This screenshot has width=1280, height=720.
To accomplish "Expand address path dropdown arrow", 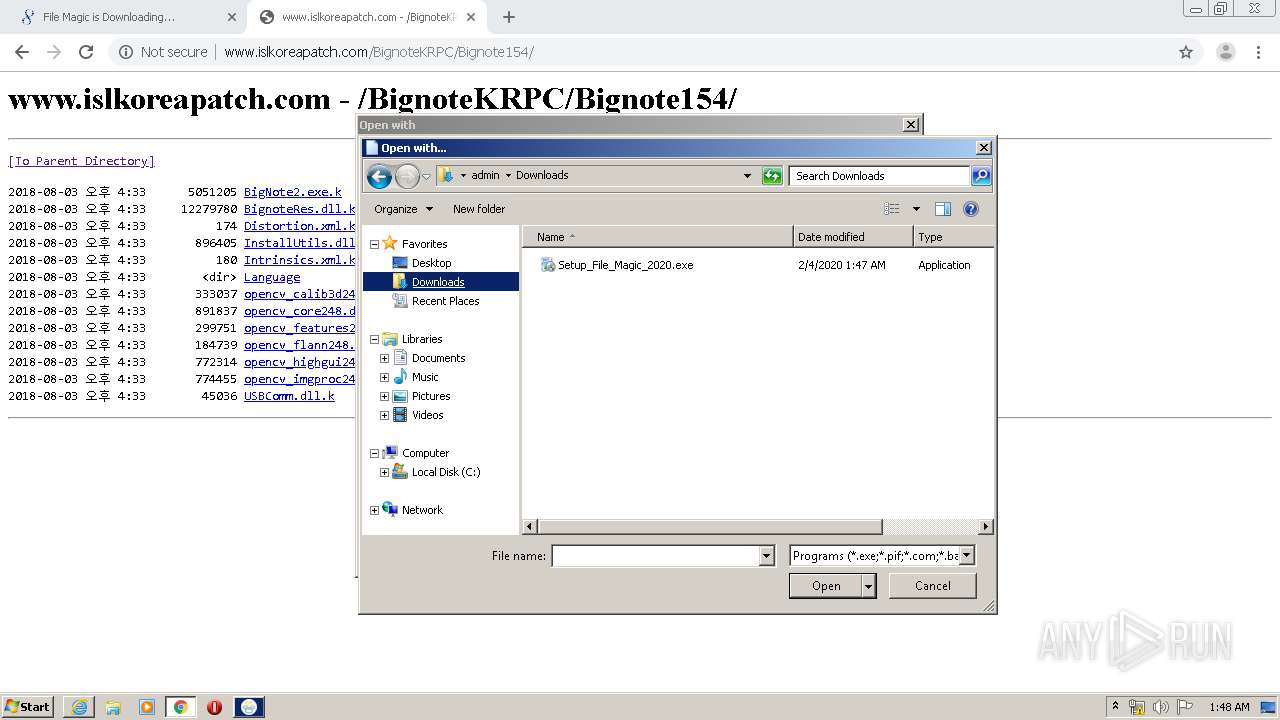I will click(x=747, y=176).
